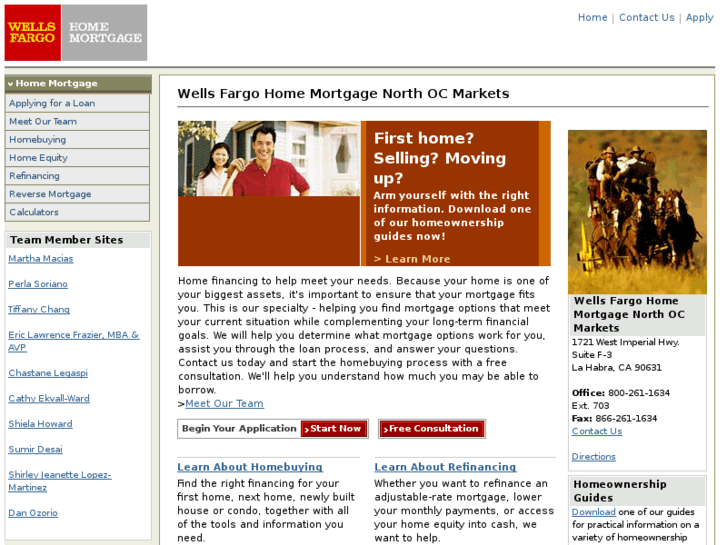This screenshot has height=545, width=727.
Task: Visit Martha Macias team site
Action: coord(41,259)
